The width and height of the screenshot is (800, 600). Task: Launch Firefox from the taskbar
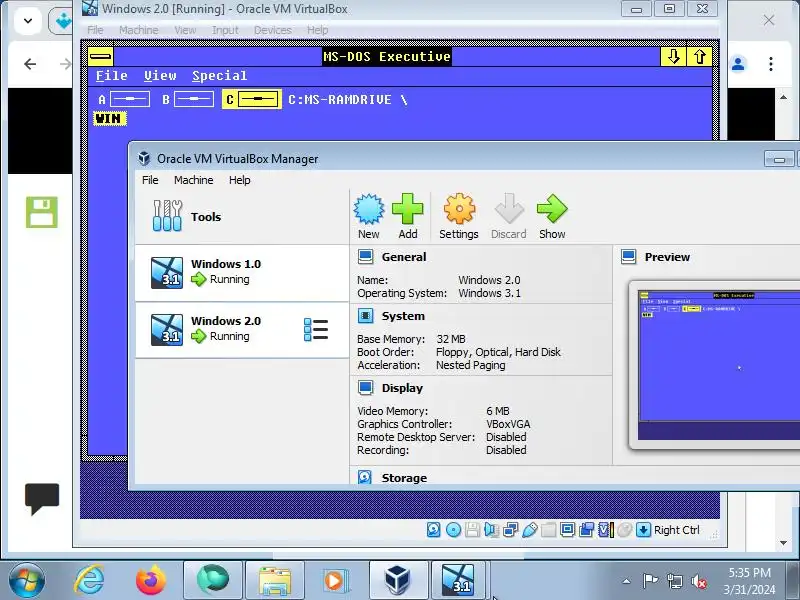tap(151, 581)
